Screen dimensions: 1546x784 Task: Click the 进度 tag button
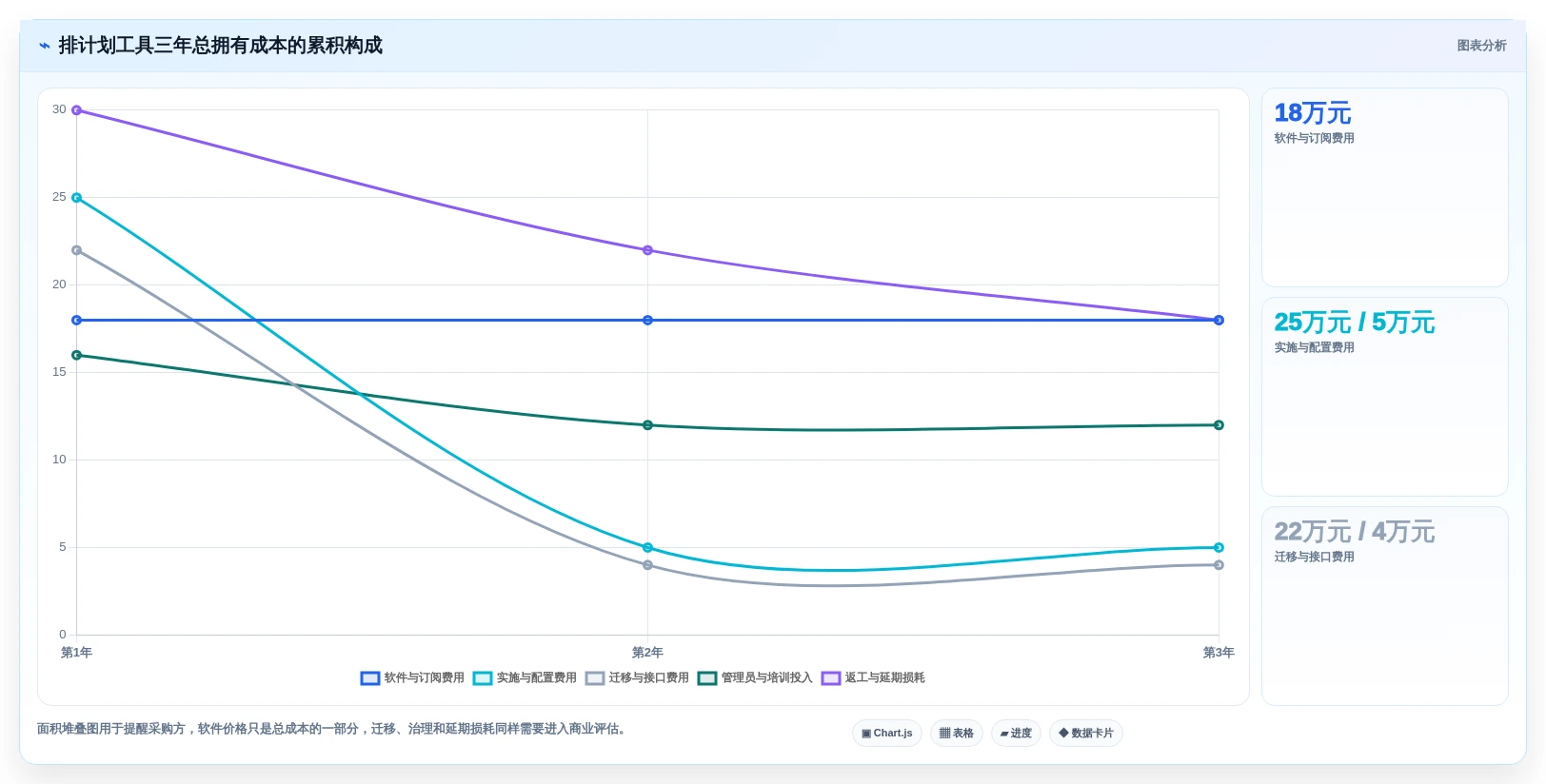click(x=1016, y=734)
